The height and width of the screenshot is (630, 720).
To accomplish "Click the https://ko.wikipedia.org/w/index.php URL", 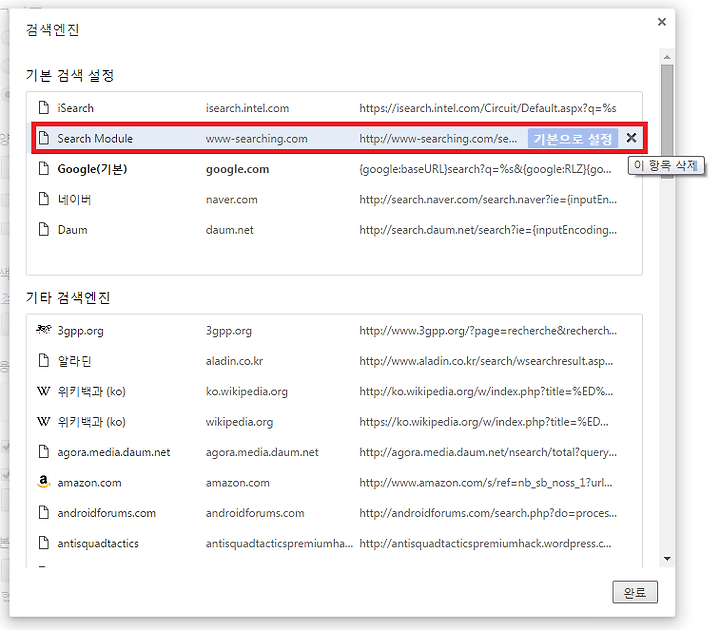I will pos(484,422).
